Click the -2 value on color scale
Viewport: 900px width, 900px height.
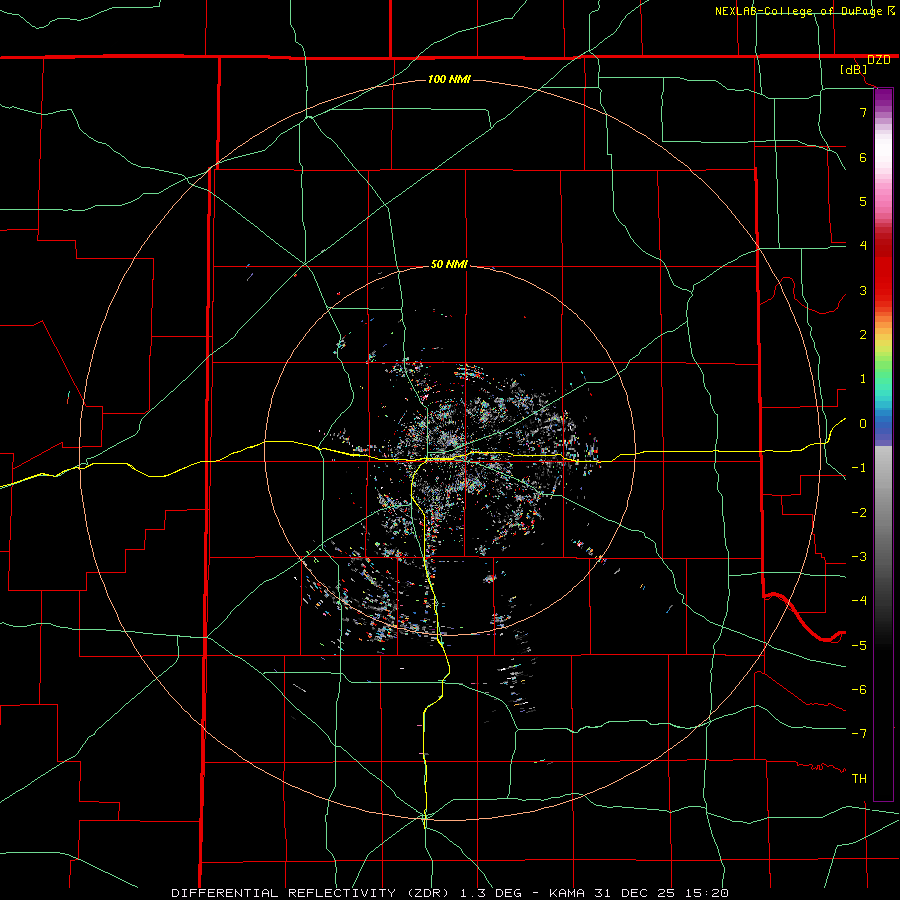859,512
